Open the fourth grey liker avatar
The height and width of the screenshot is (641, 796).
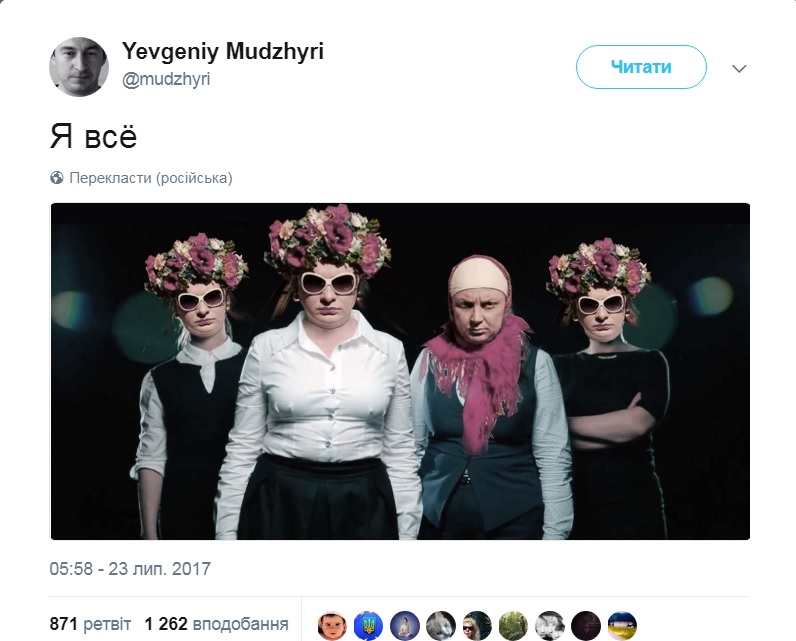click(441, 626)
